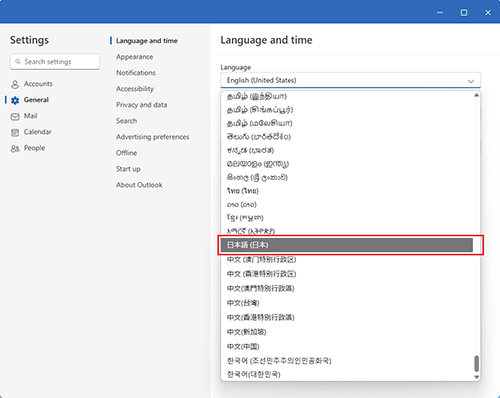Click the magnifier icon in Search settings
Viewport: 500px width, 398px height.
[18, 62]
